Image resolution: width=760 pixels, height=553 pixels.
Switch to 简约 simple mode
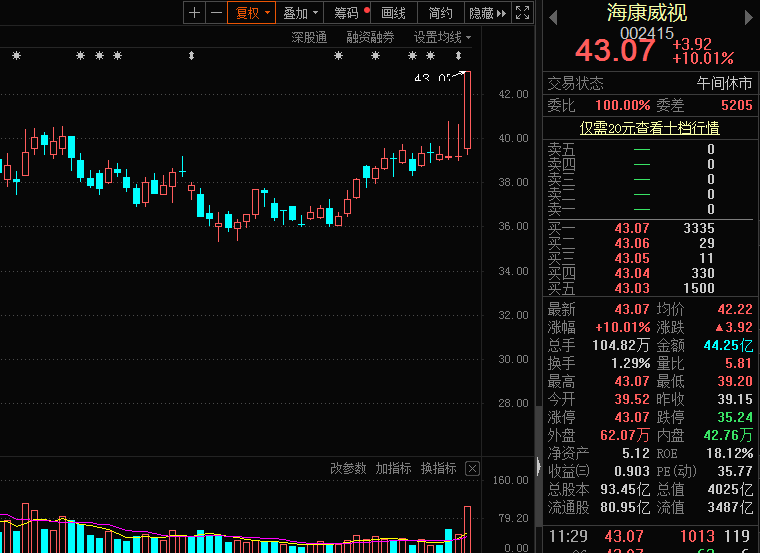441,13
